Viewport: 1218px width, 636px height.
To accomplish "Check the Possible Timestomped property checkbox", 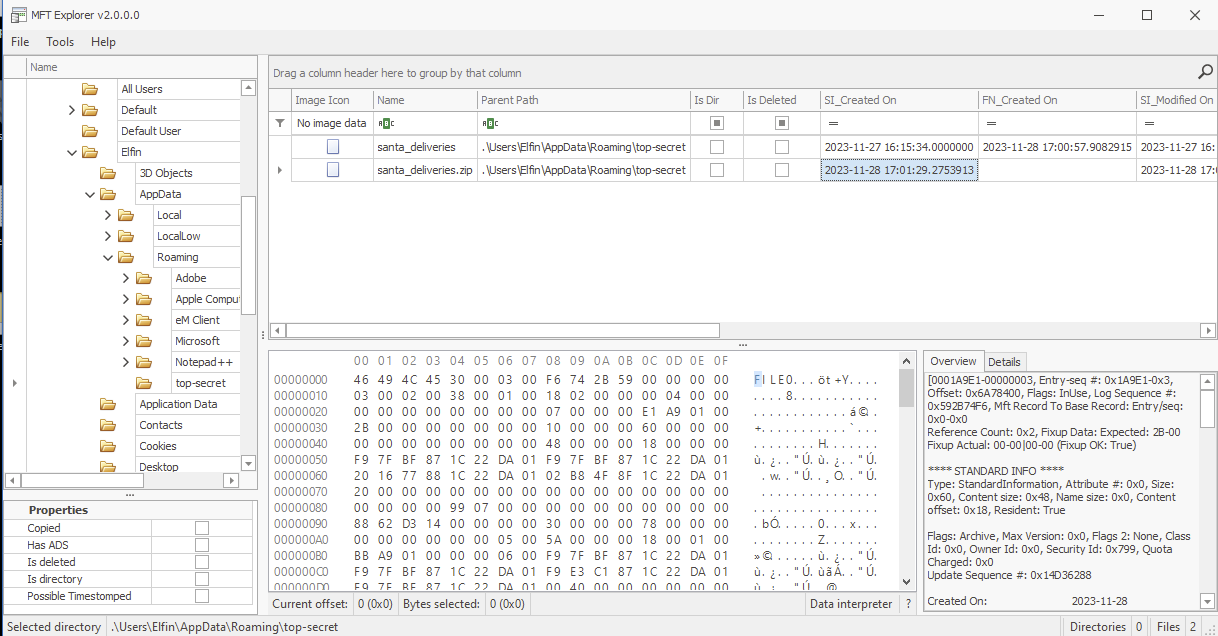I will pos(202,596).
